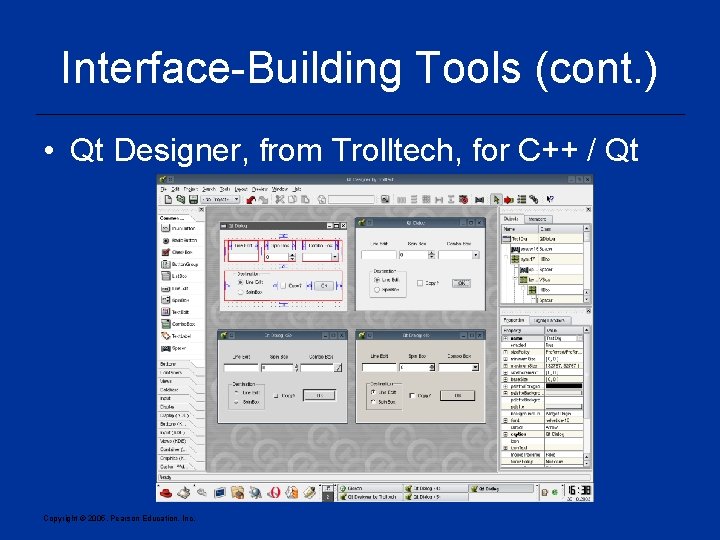Image resolution: width=720 pixels, height=540 pixels.
Task: Open combo box arrow in red-outlined form
Action: point(335,257)
